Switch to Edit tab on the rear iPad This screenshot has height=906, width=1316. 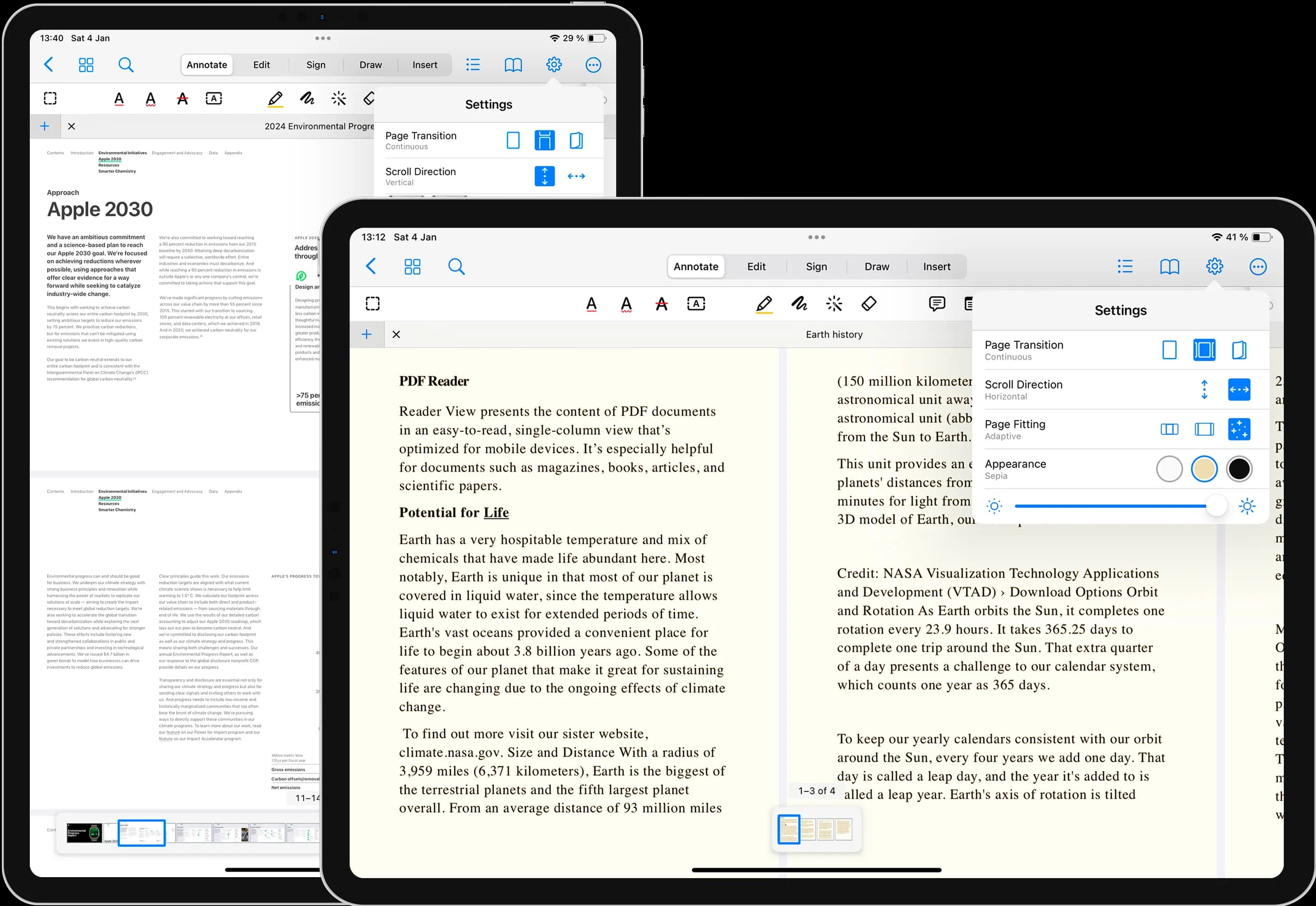[x=261, y=65]
